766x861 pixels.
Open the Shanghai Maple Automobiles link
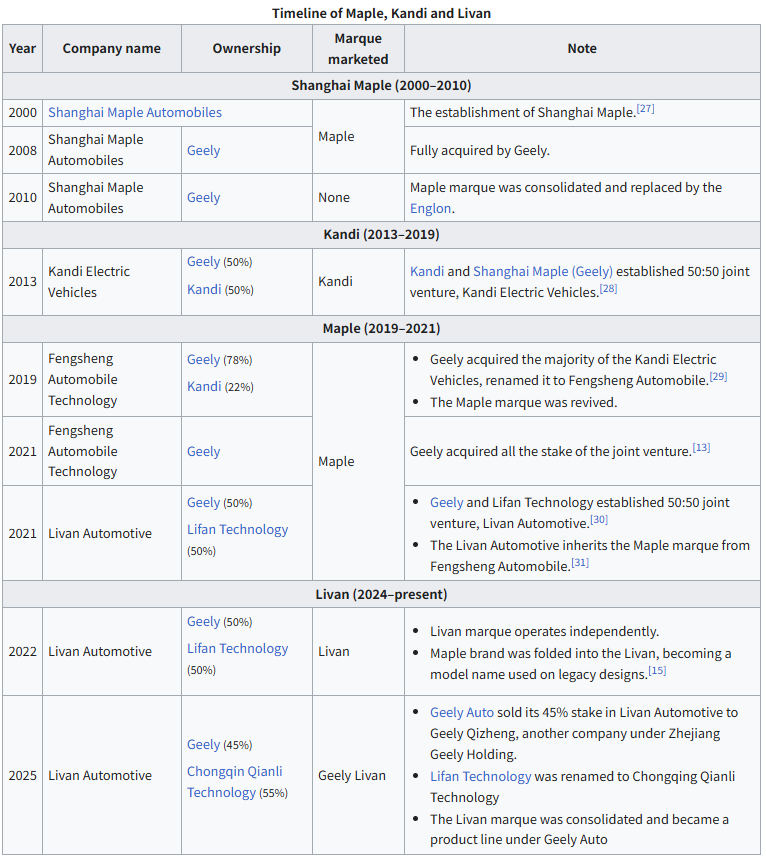[x=135, y=113]
